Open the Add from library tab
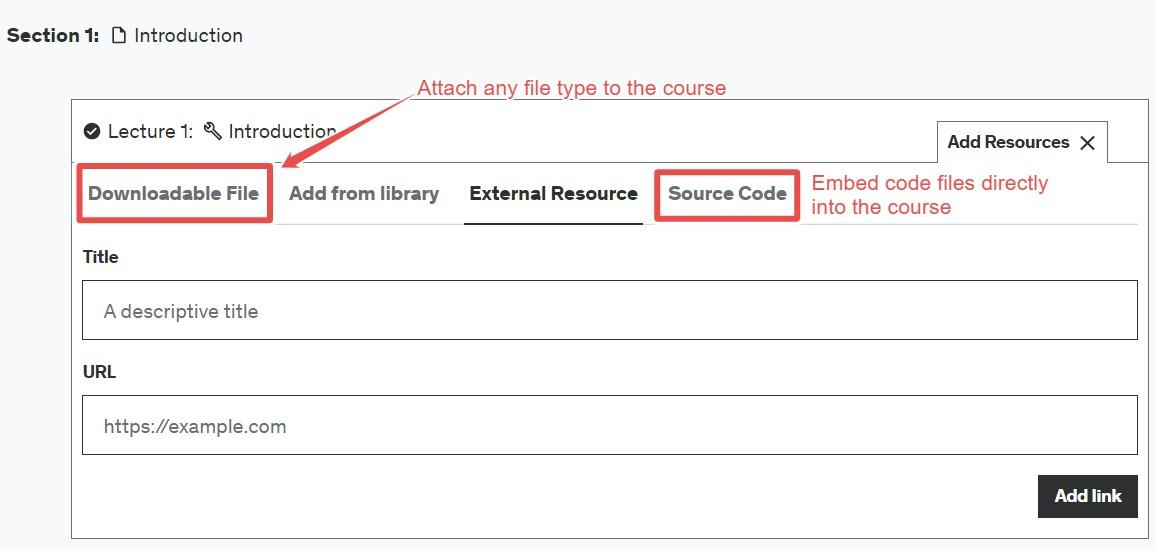The image size is (1156, 551). pyautogui.click(x=364, y=193)
